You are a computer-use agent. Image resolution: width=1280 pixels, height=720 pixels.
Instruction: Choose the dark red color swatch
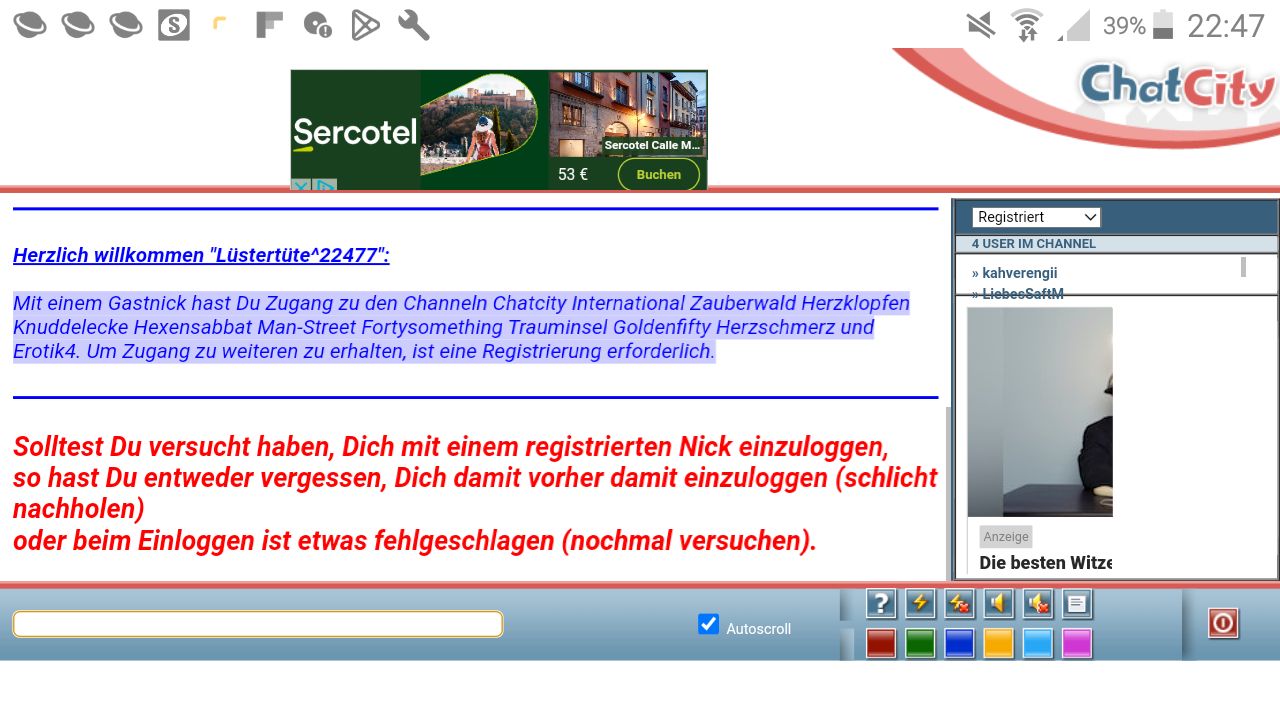880,643
